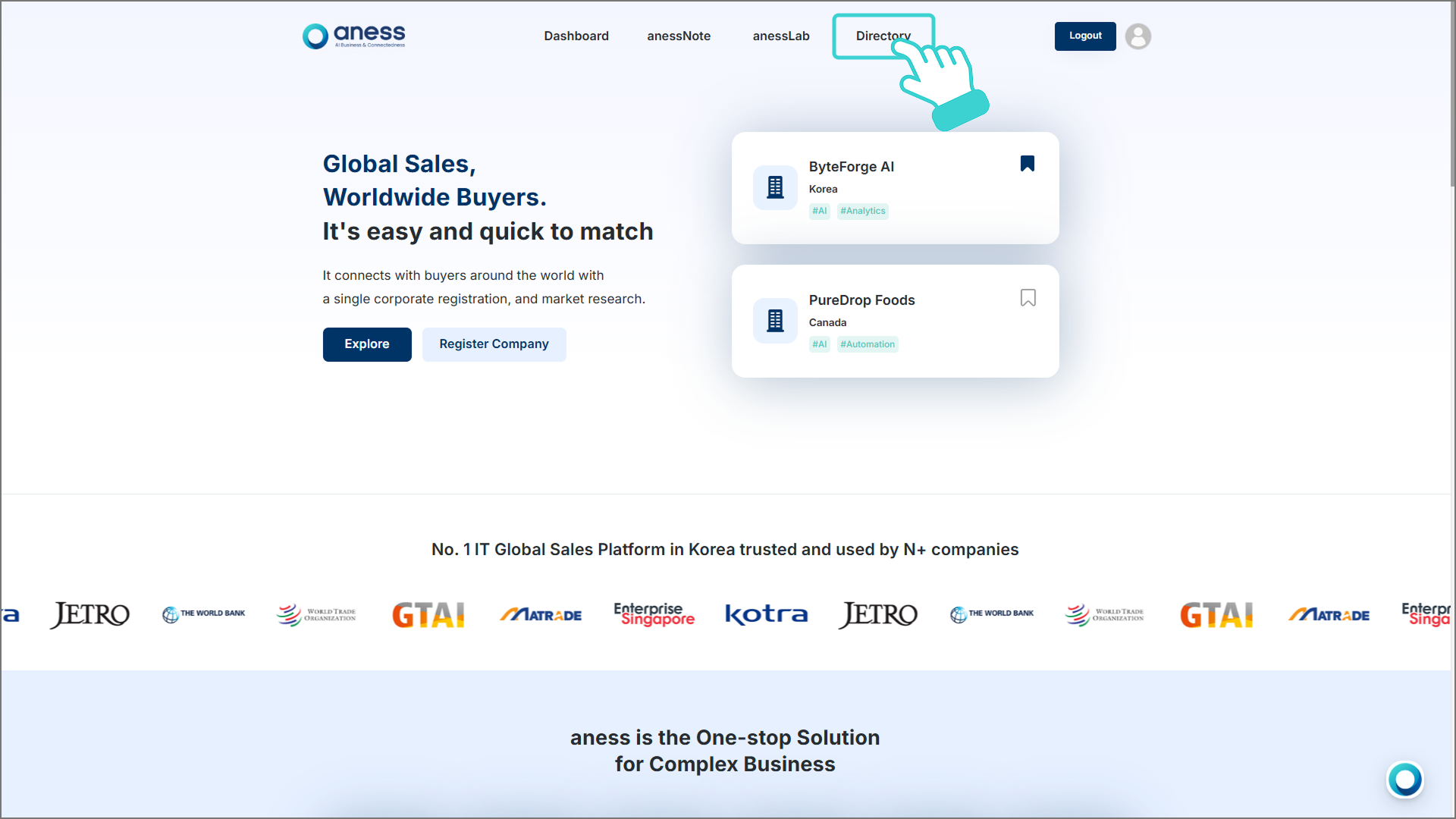
Task: Open anessLab navigation item
Action: (x=780, y=36)
